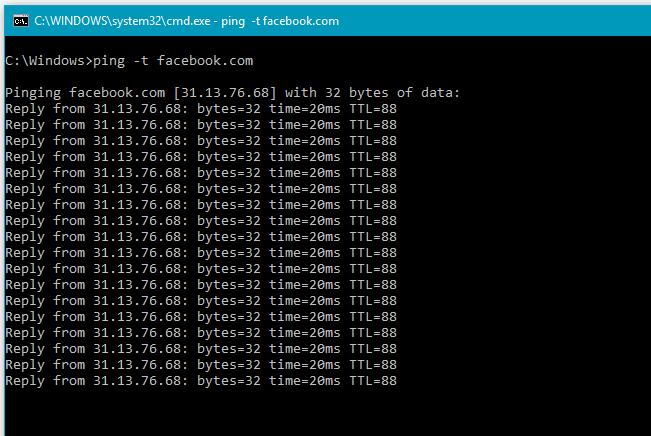This screenshot has height=436, width=651.
Task: Click "Reply" in the first reply line
Action: coord(24,109)
